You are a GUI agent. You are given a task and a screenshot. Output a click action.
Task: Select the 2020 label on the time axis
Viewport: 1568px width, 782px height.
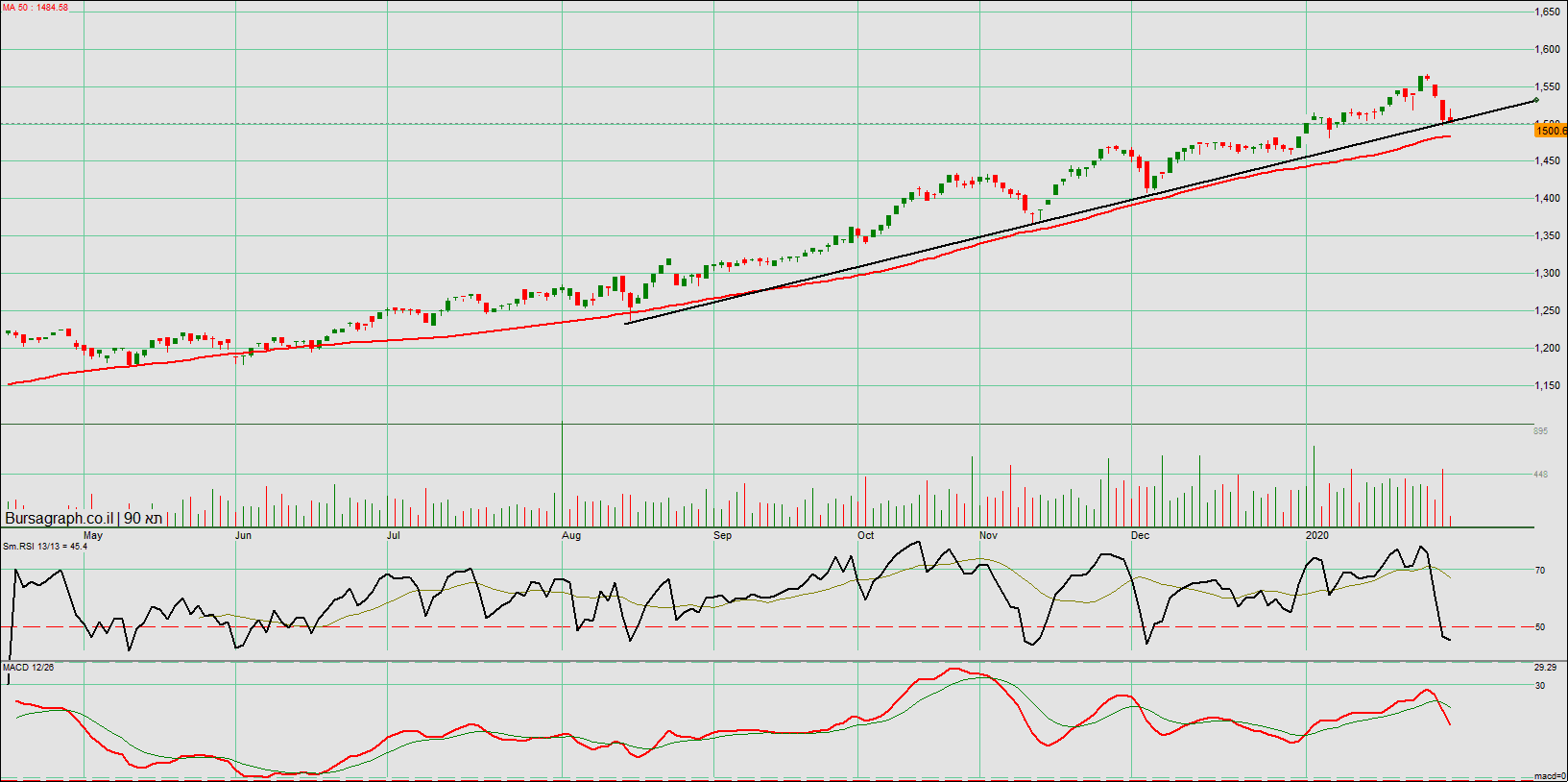coord(1317,536)
